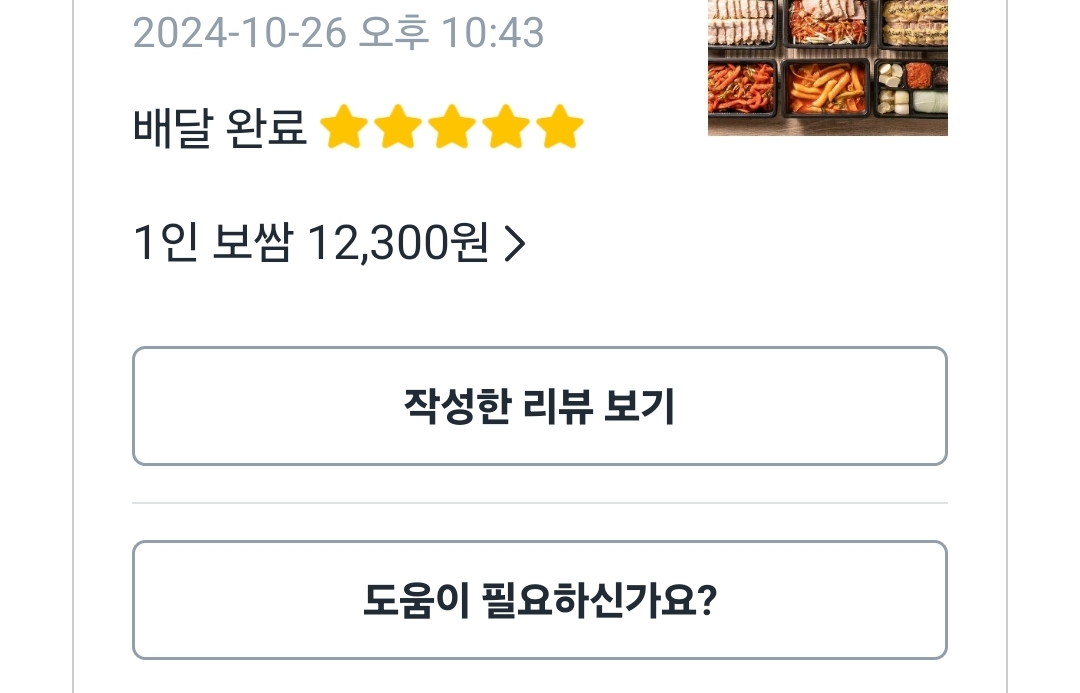Click the 작성한 리뷰 보기 button

pos(539,406)
